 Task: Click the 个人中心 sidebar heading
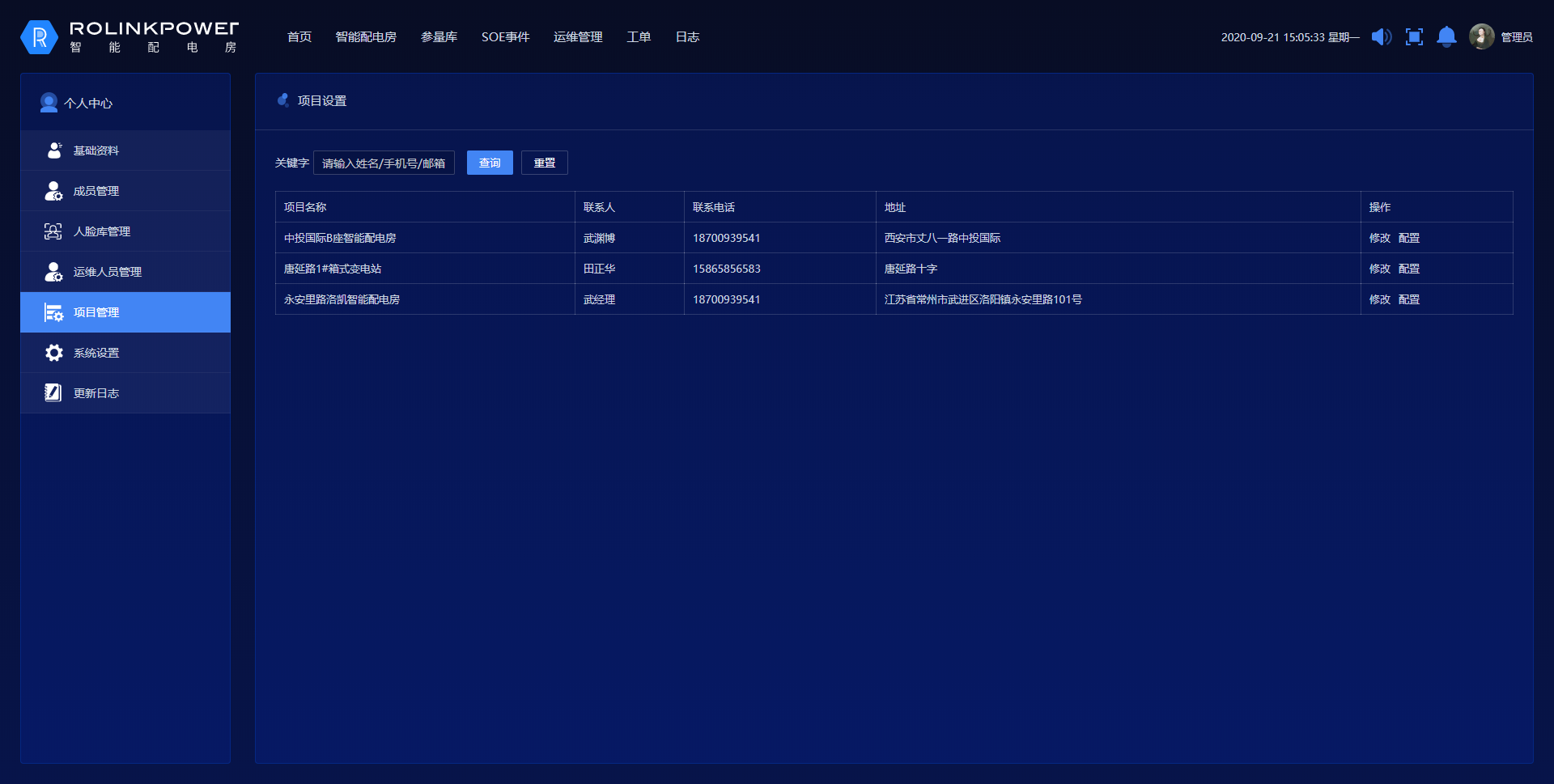coord(88,103)
